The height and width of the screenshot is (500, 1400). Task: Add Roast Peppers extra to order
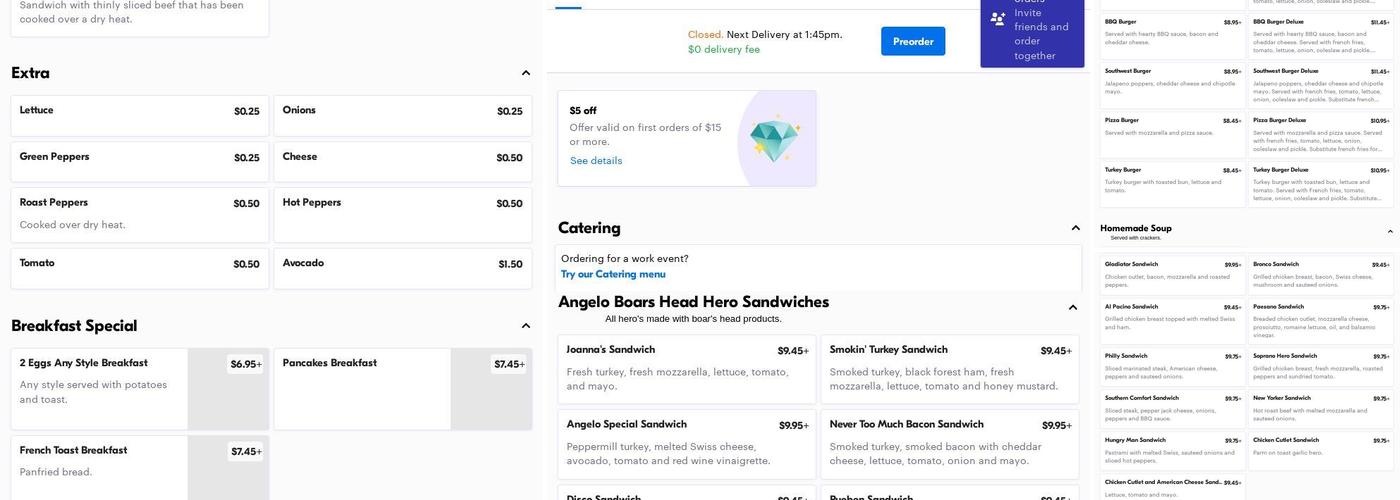tap(139, 214)
